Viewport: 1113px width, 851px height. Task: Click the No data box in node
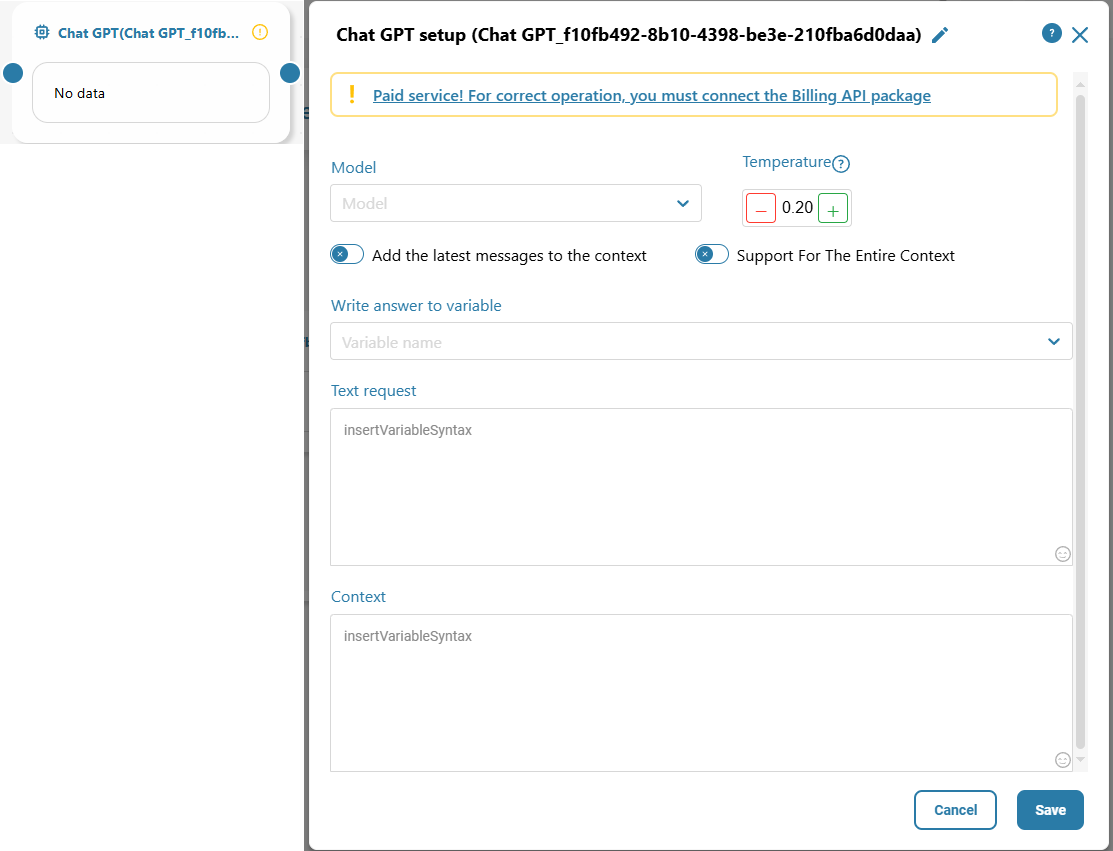[151, 93]
